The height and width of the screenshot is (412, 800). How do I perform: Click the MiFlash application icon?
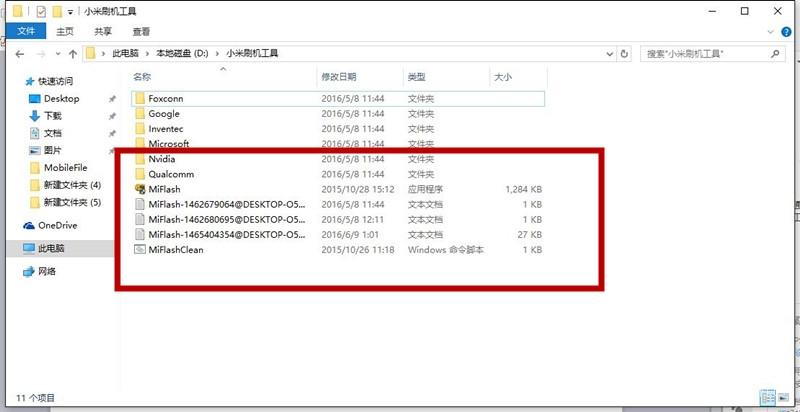(140, 189)
